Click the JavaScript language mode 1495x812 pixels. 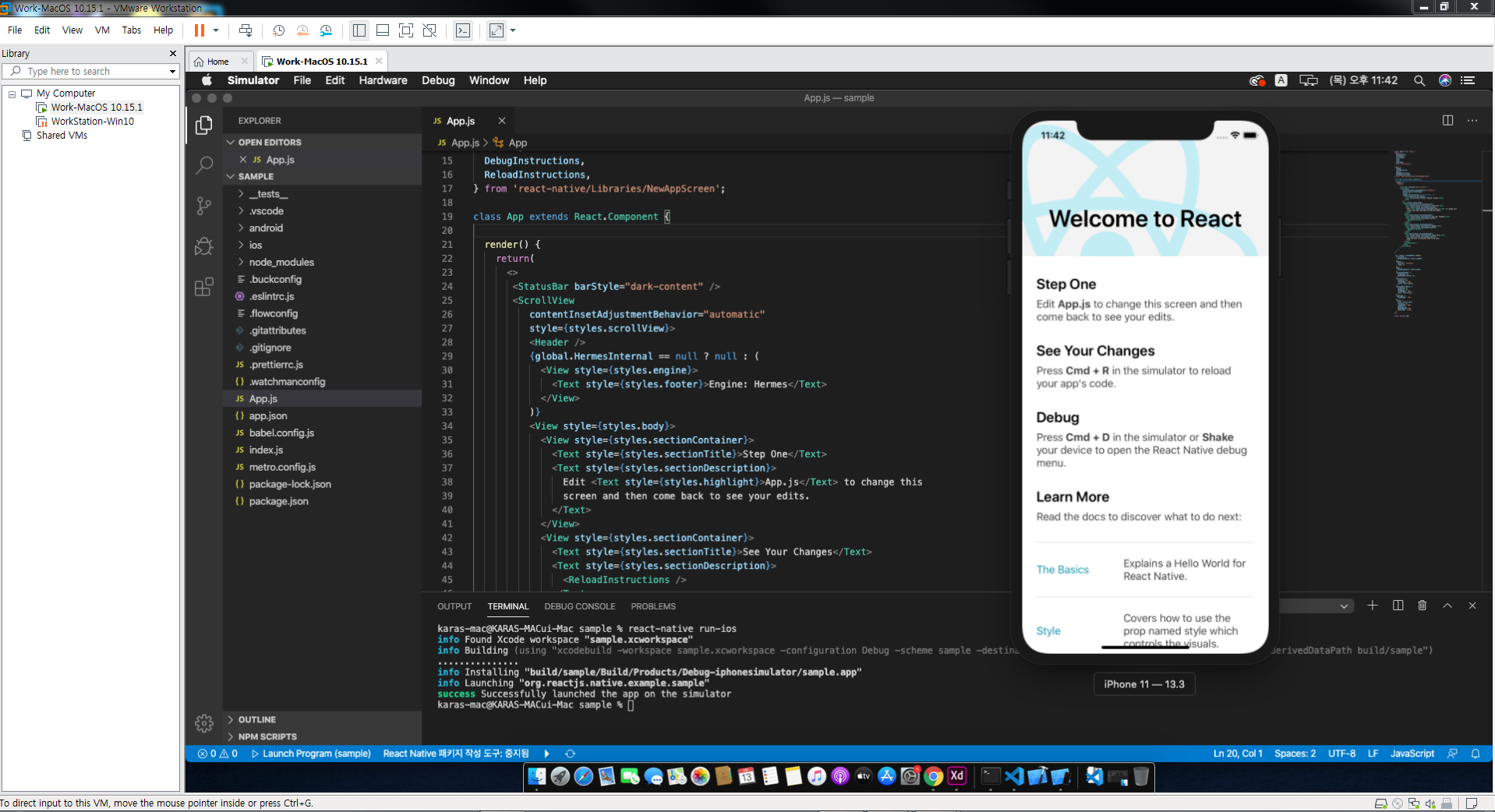pos(1412,754)
